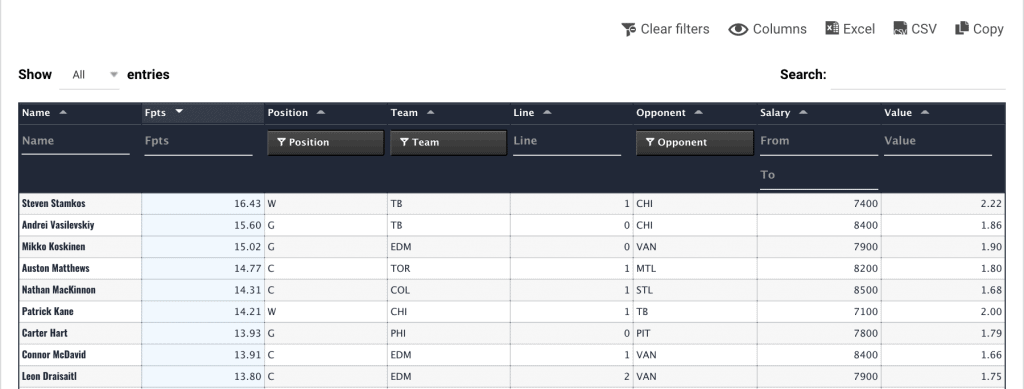The width and height of the screenshot is (1024, 389).
Task: Click the Copy documents icon
Action: [961, 29]
